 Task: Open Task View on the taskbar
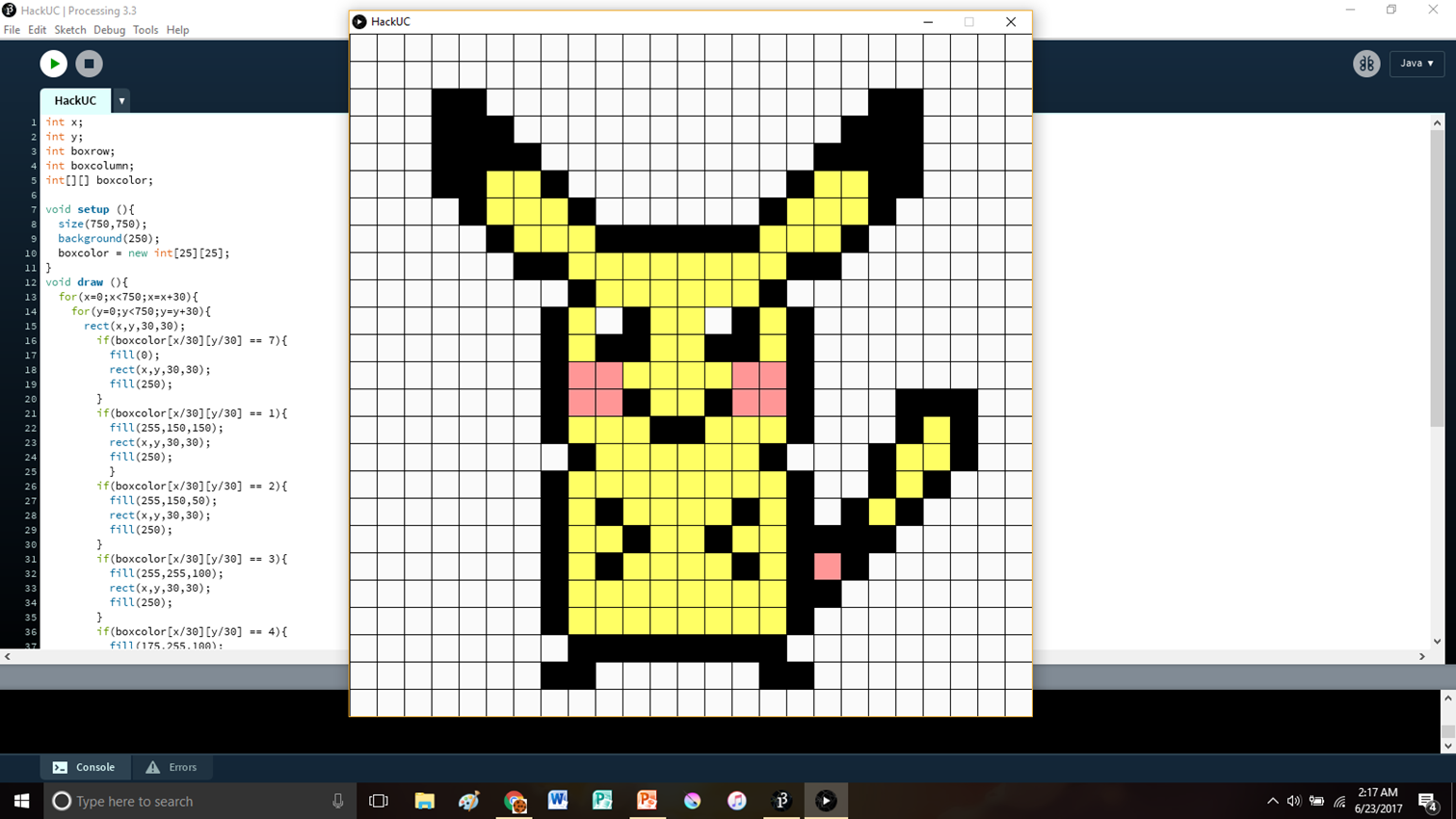[x=379, y=801]
